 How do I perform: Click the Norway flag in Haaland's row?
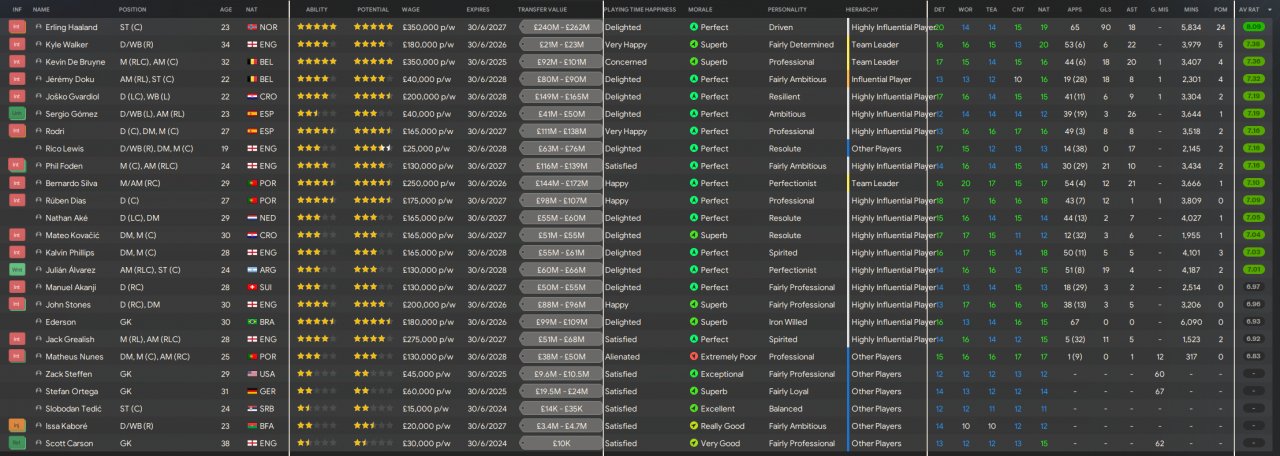[x=251, y=27]
